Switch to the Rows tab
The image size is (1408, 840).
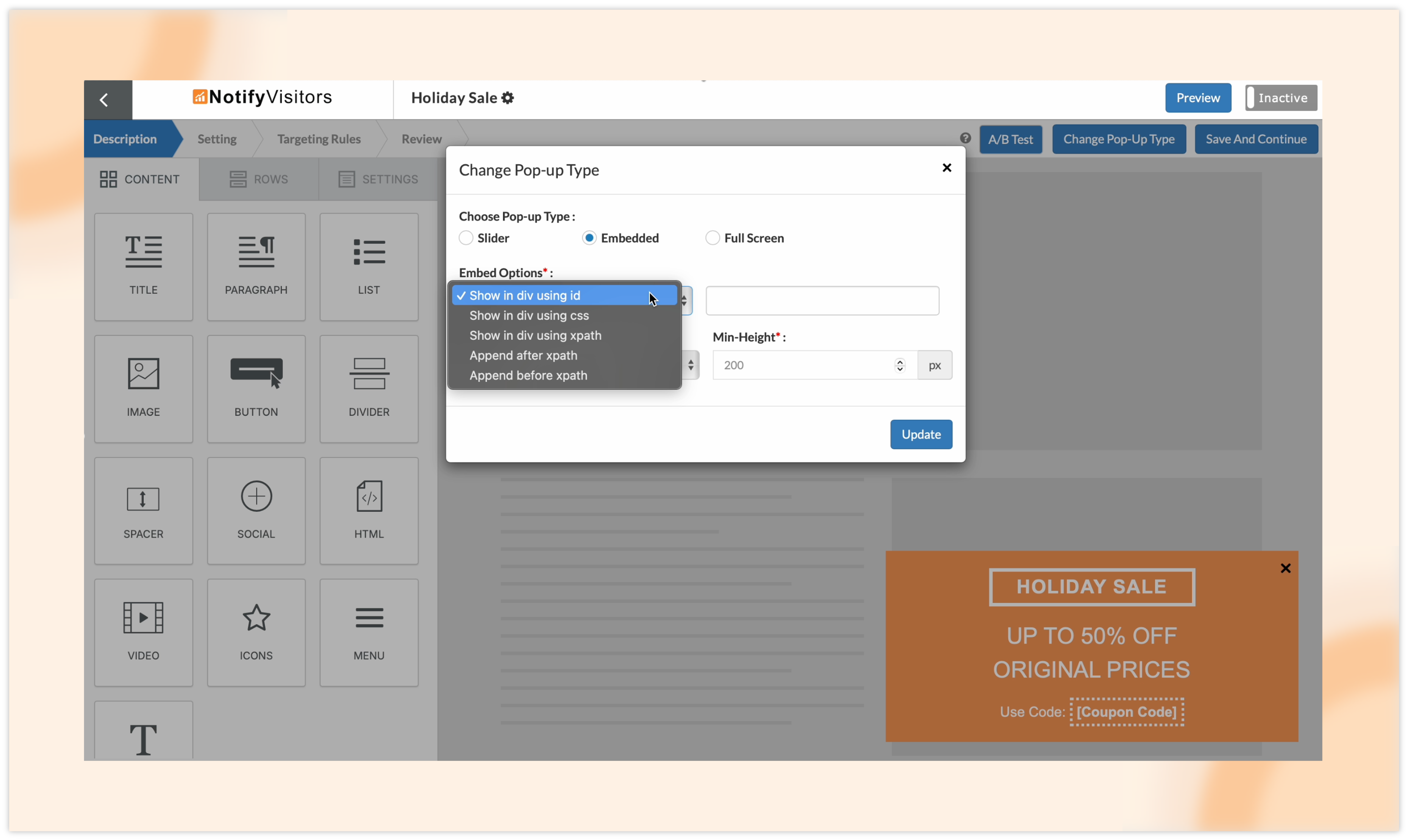pyautogui.click(x=259, y=179)
